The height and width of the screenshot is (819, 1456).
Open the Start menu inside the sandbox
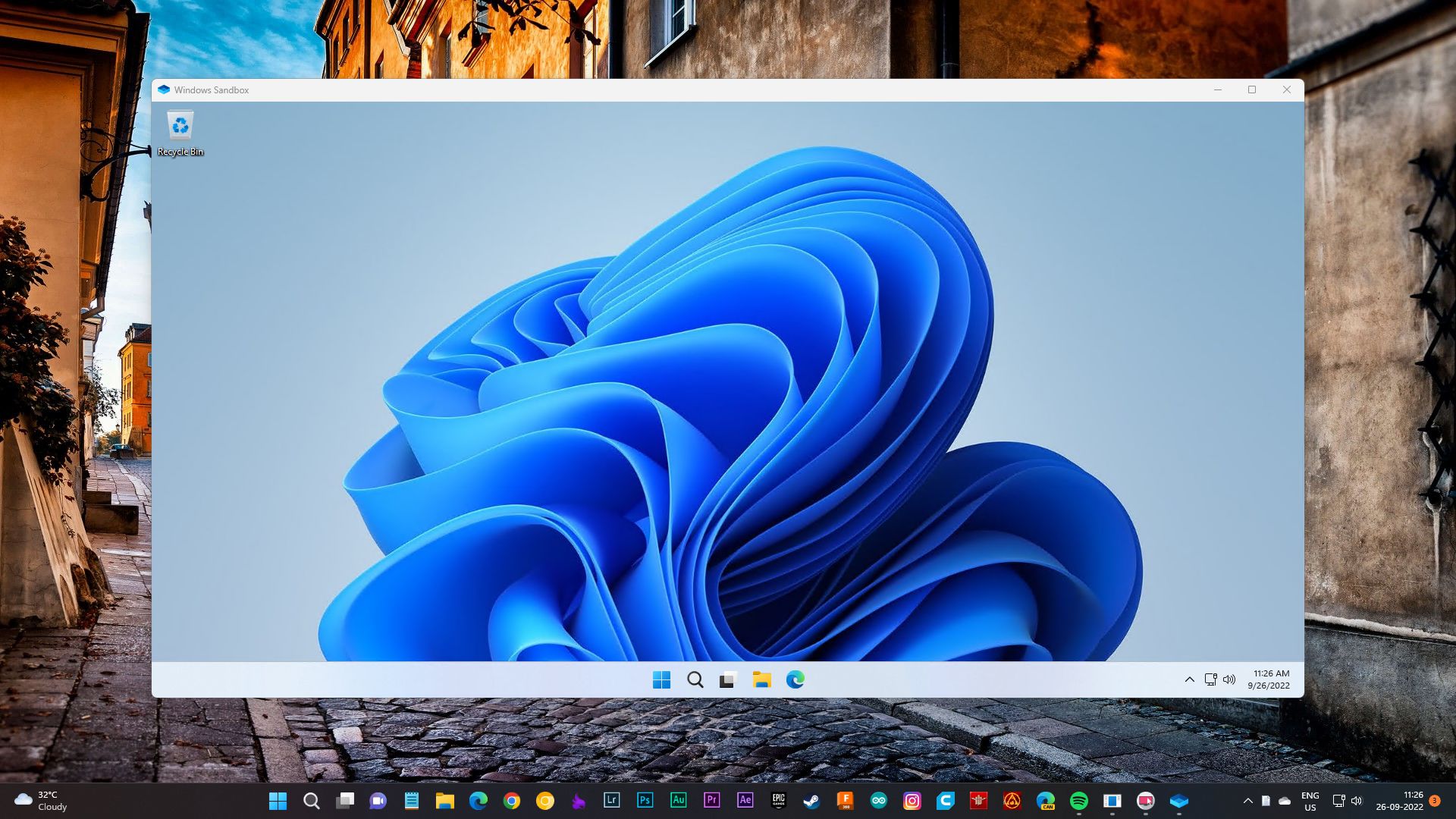[662, 679]
